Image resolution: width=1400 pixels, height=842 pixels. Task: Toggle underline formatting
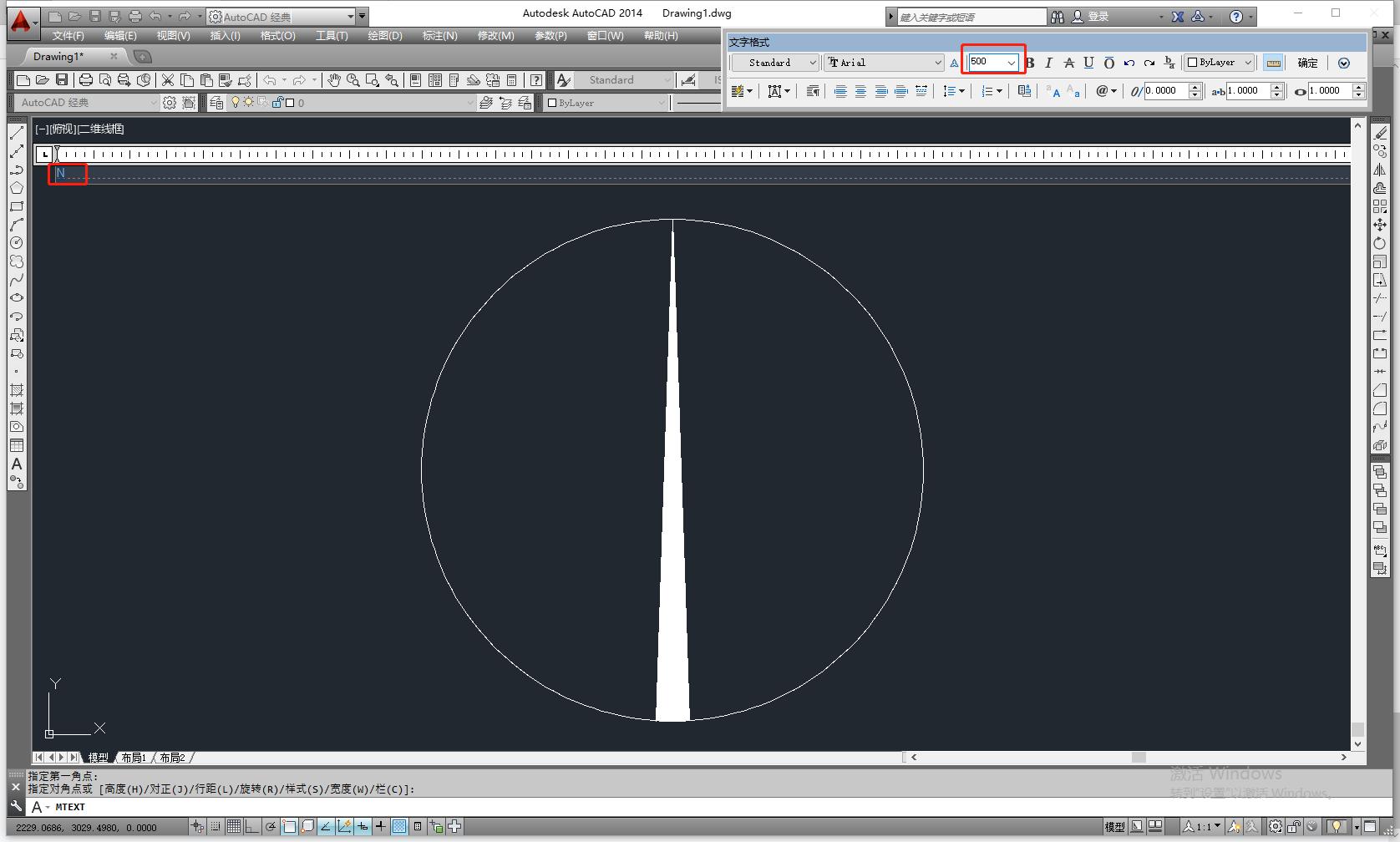[1088, 62]
